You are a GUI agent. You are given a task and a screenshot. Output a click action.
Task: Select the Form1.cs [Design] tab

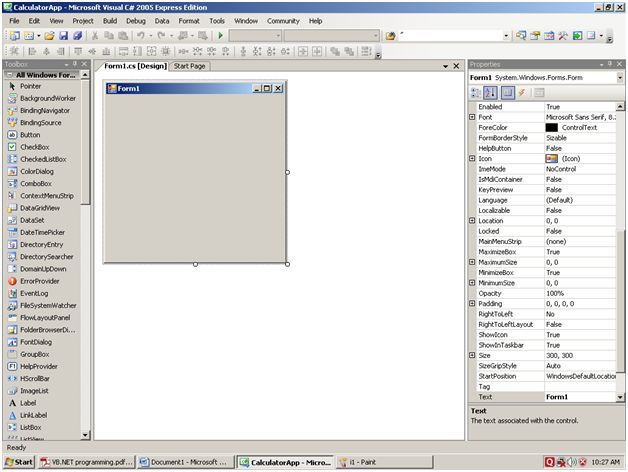click(x=135, y=66)
